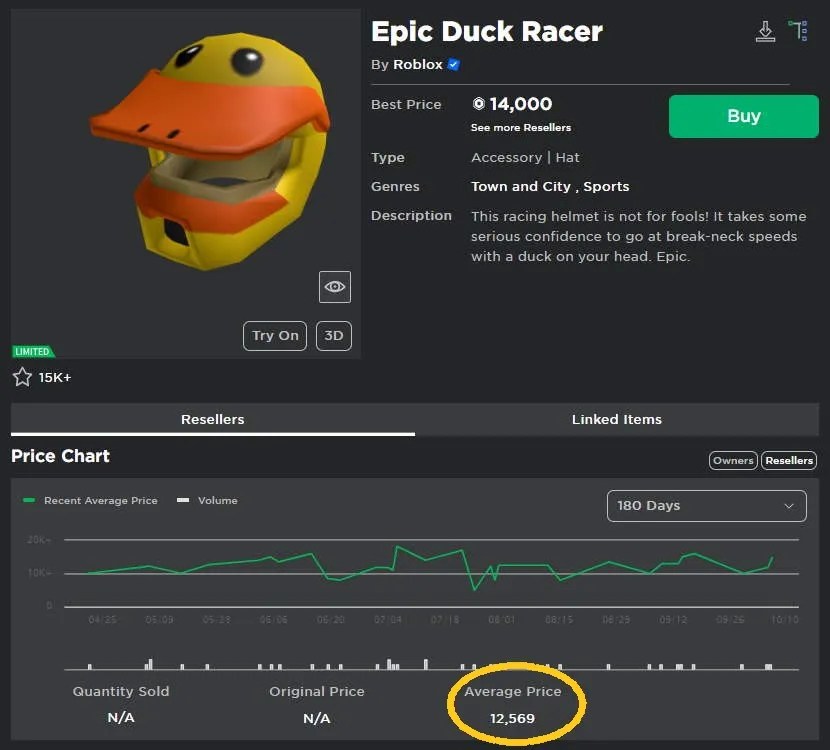830x750 pixels.
Task: Select the Resellers tab
Action: 213,419
